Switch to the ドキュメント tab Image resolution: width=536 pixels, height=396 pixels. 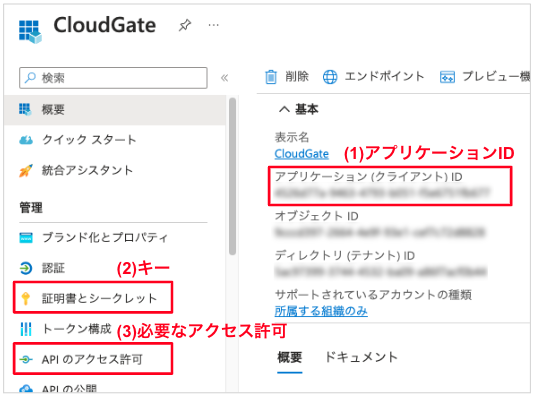361,357
